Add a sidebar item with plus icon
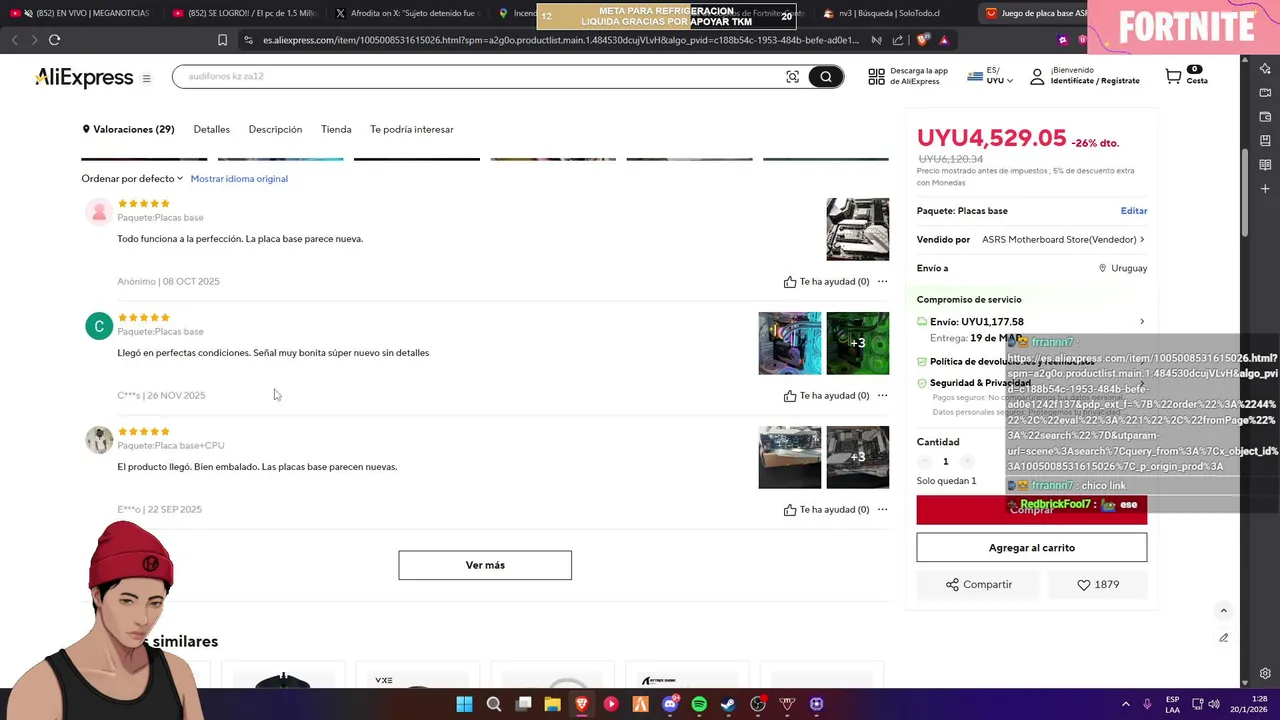The width and height of the screenshot is (1280, 720). point(1265,188)
